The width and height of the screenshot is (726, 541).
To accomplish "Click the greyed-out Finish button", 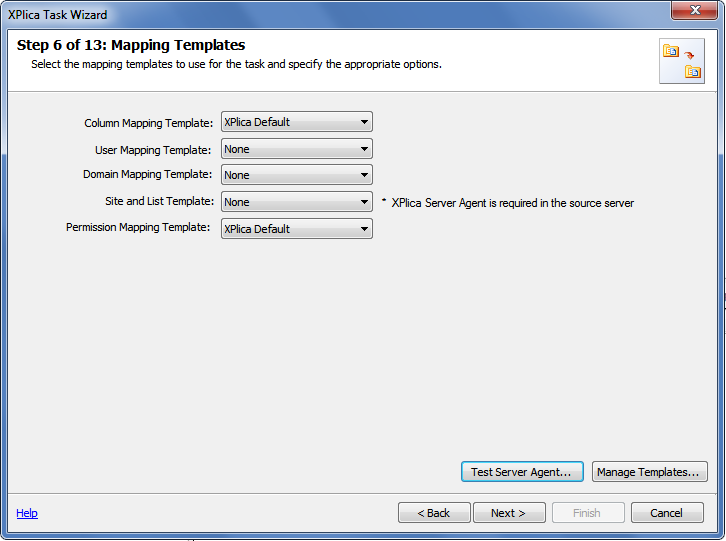I will point(588,513).
